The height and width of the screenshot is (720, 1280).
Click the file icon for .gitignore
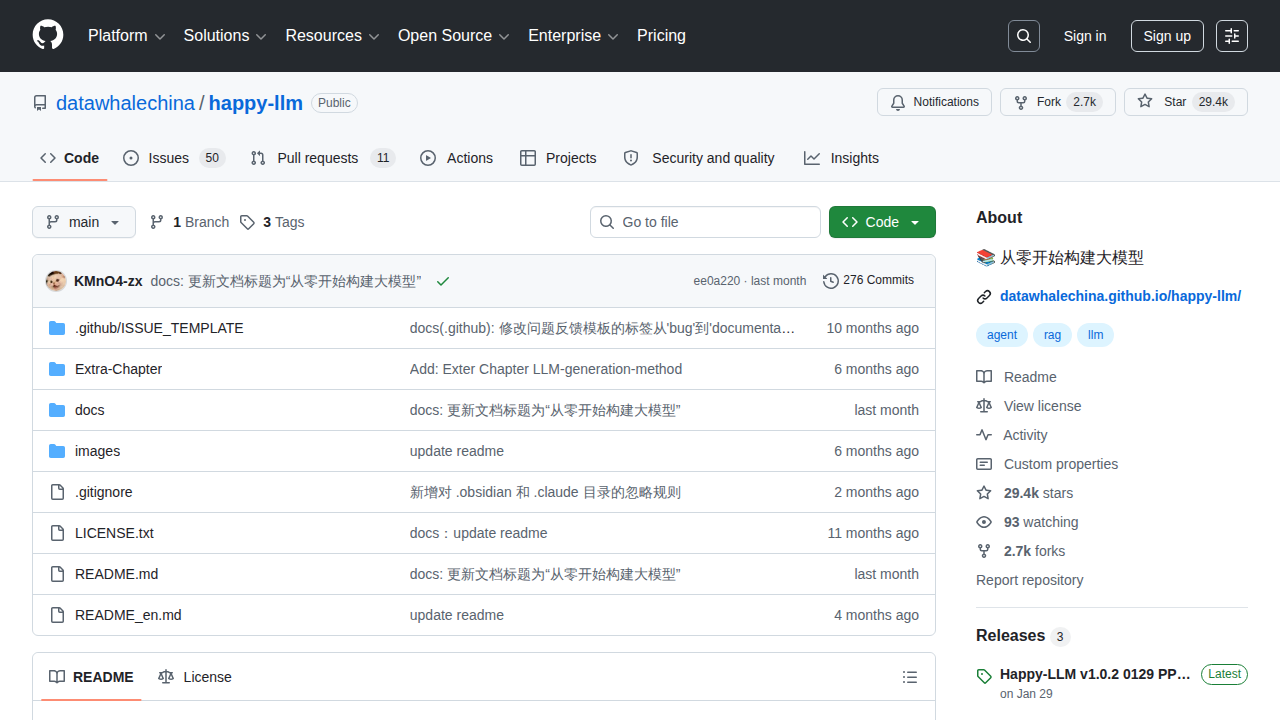pos(57,492)
